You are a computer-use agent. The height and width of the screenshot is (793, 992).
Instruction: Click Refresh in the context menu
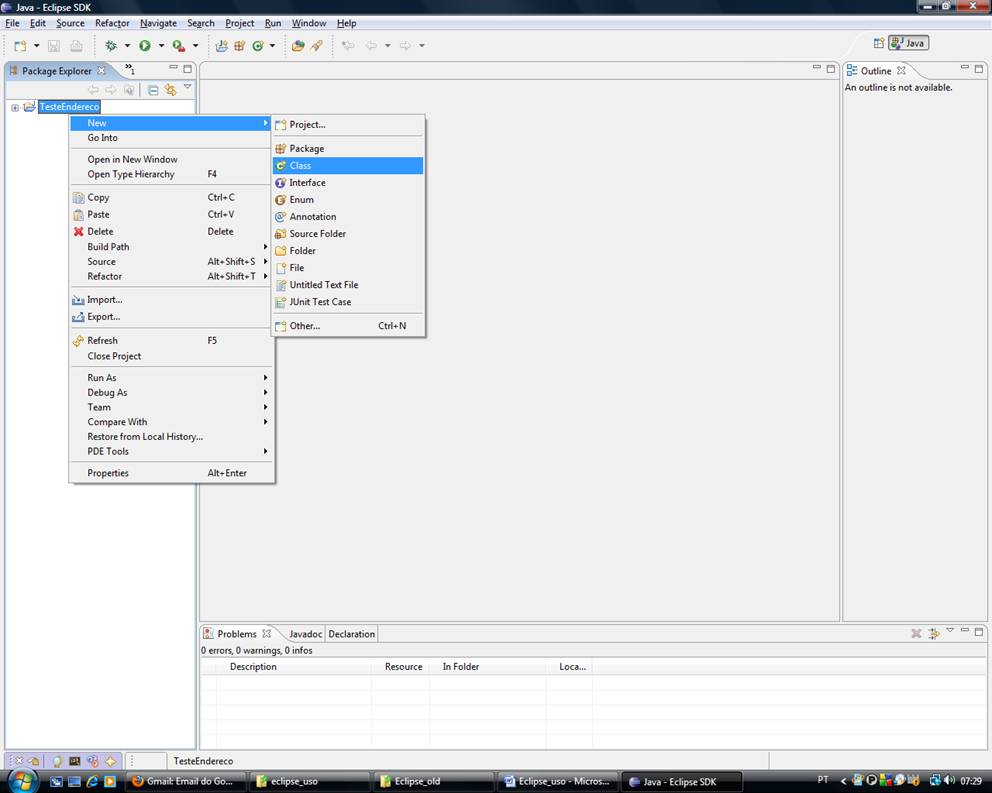pos(171,341)
